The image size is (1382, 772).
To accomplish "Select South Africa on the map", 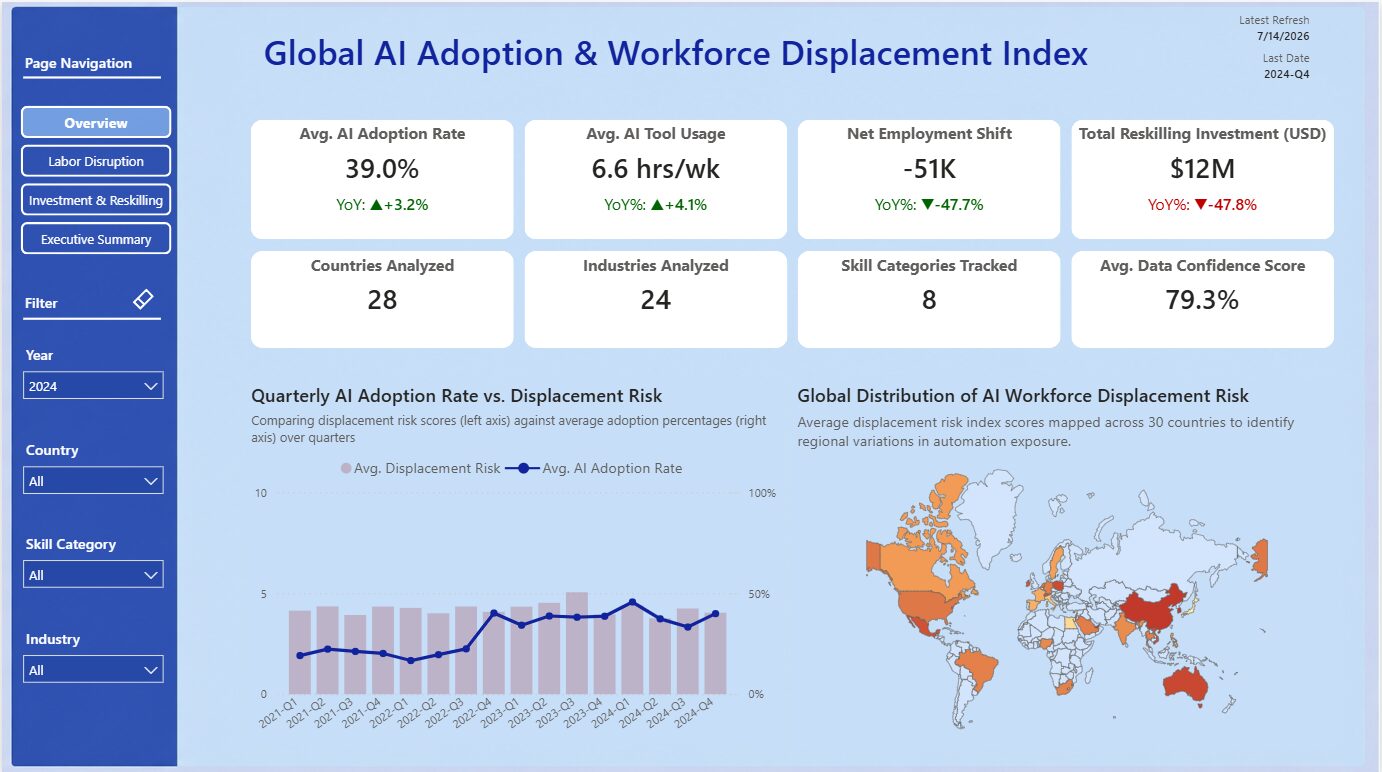I will [x=1063, y=688].
